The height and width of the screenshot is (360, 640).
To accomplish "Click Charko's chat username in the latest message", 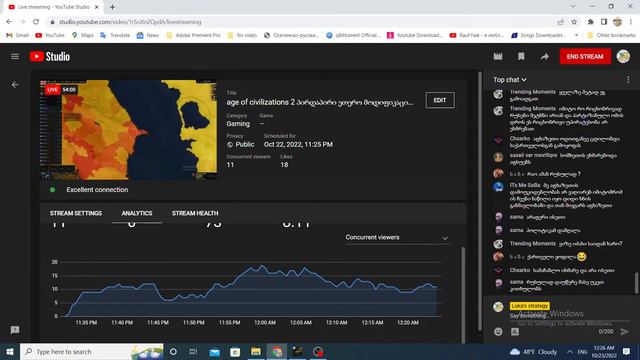I will click(x=520, y=270).
